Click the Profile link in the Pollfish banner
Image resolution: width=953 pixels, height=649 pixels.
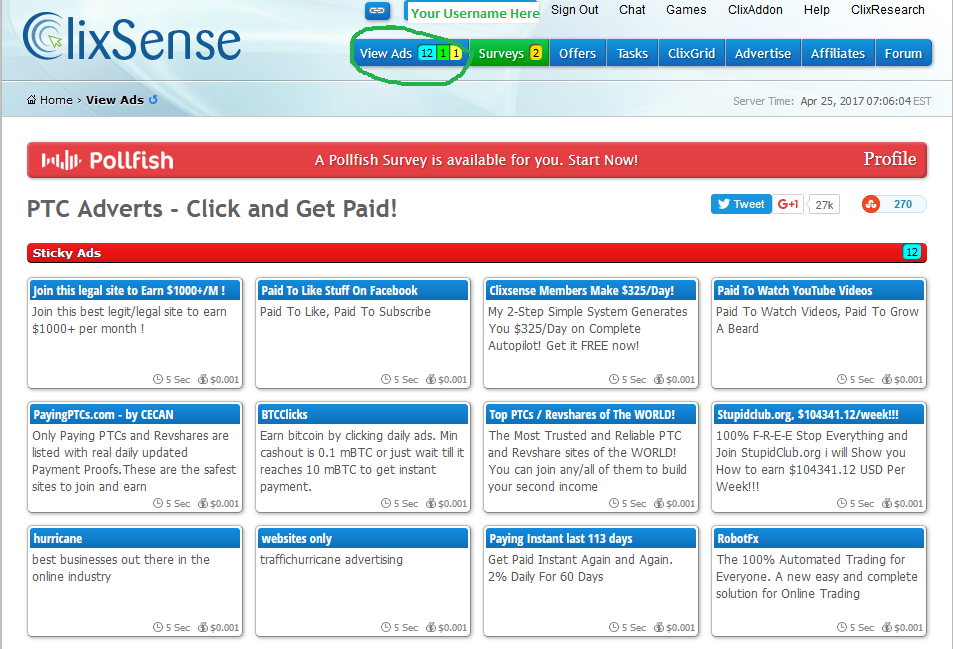click(890, 159)
